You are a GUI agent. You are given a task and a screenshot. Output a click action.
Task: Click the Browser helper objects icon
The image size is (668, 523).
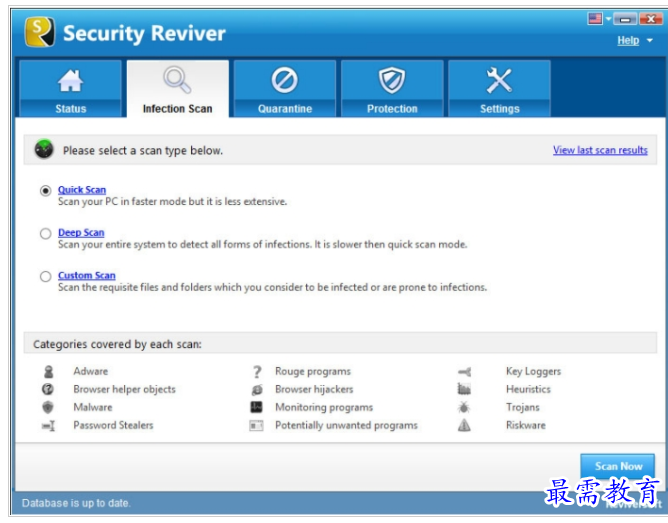point(48,389)
